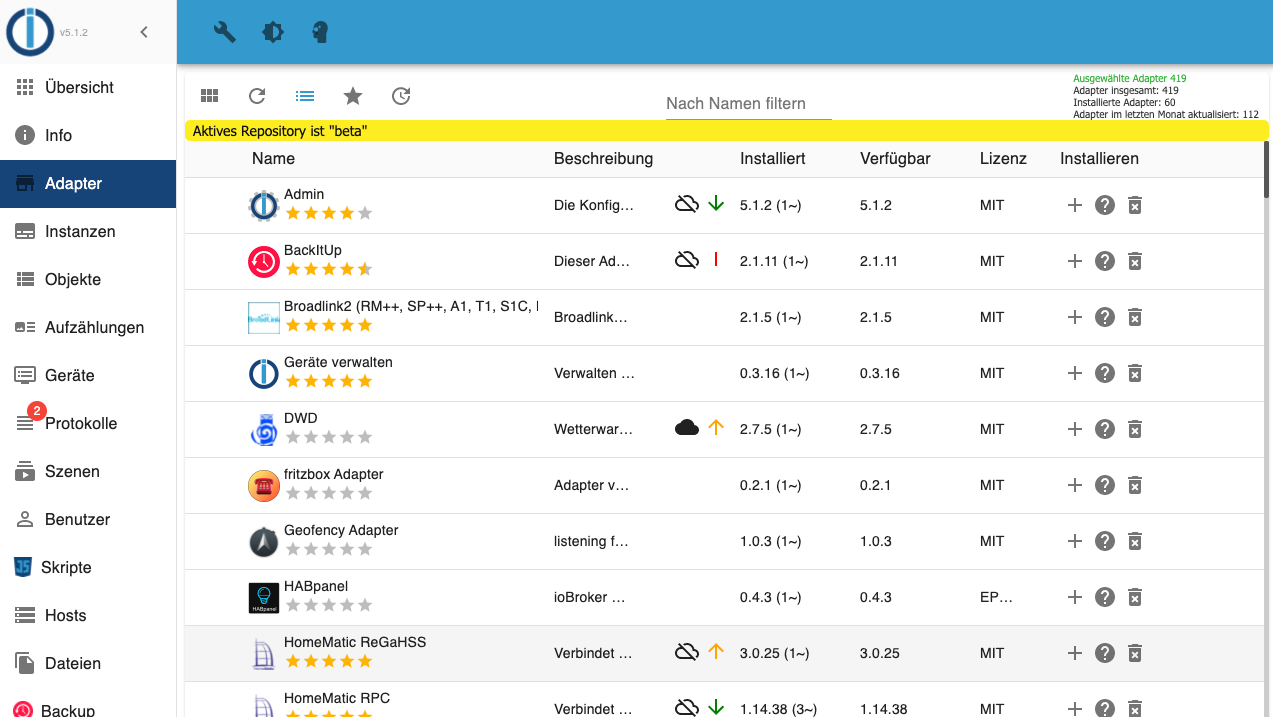This screenshot has width=1273, height=717.
Task: Add an instance of BackItUp adapter
Action: tap(1075, 261)
